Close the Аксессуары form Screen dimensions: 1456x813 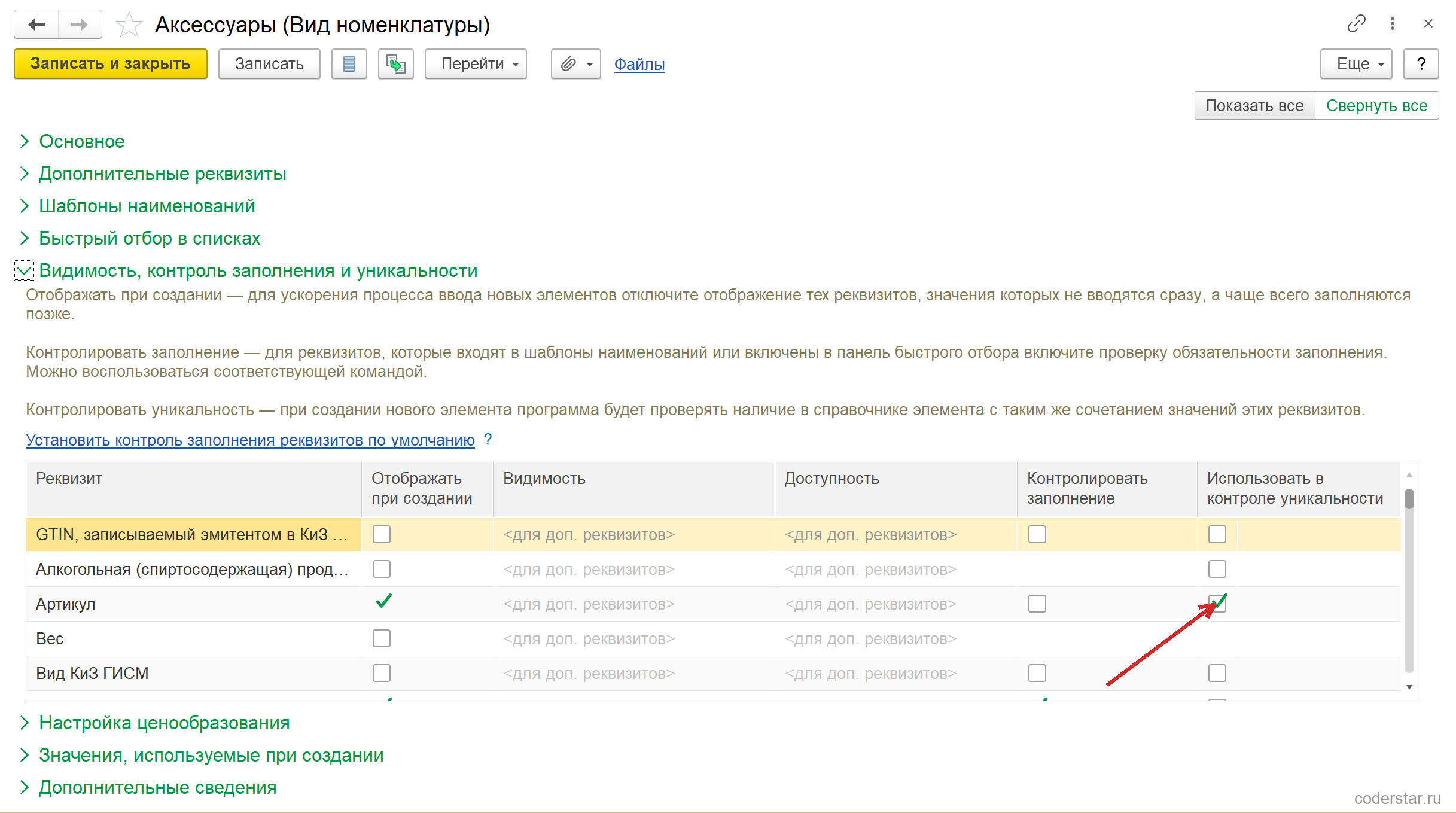1428,23
